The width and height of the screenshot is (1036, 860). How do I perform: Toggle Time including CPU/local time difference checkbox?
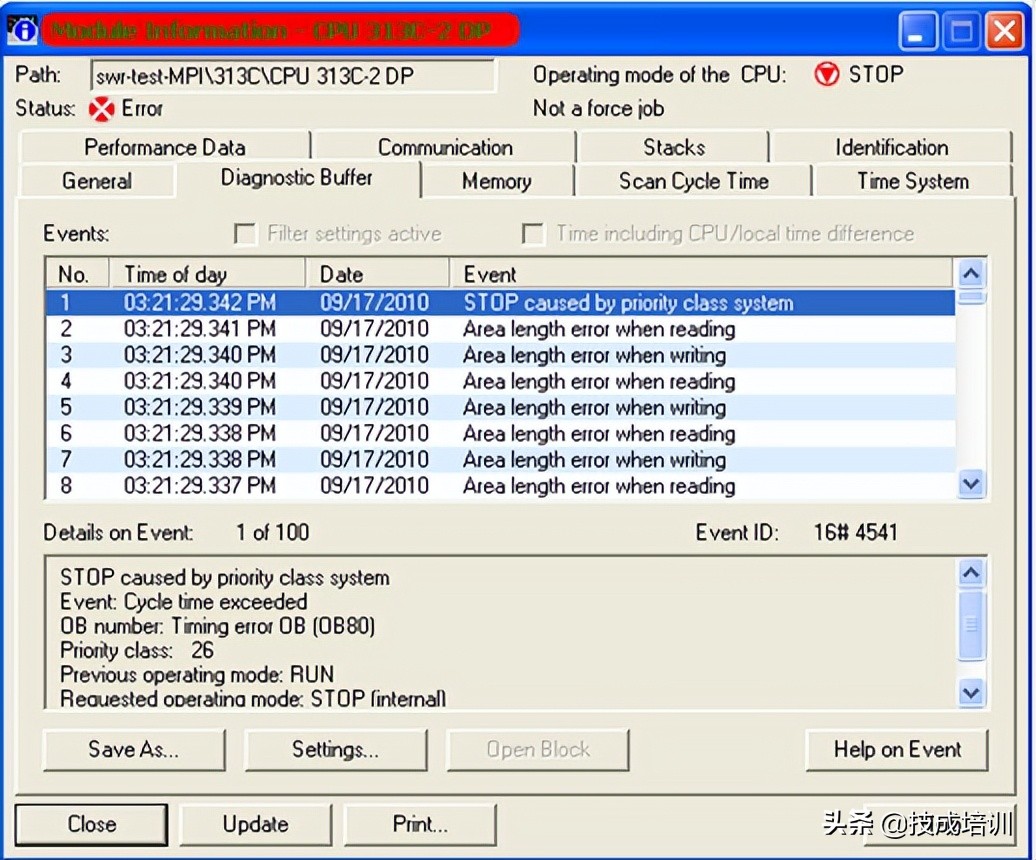coord(534,234)
